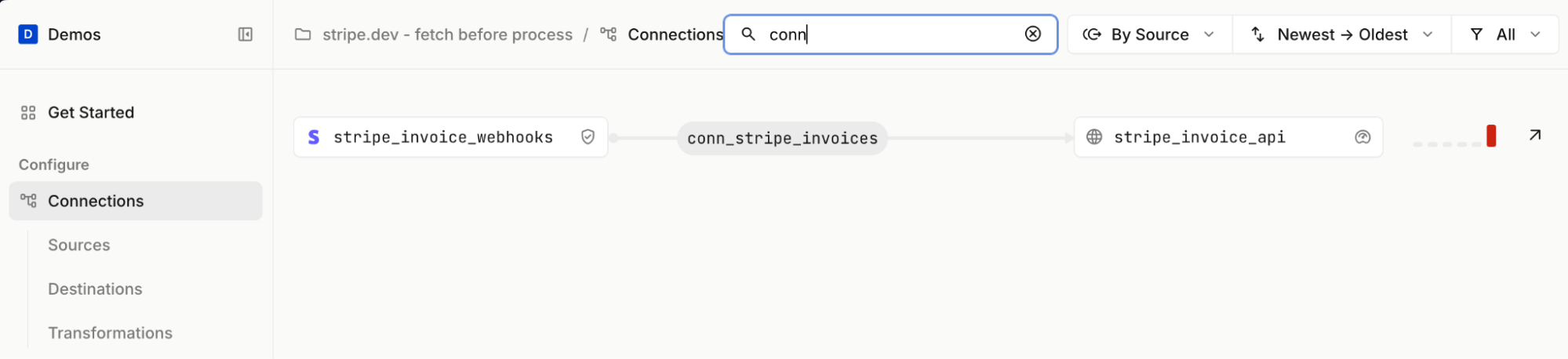Image resolution: width=1568 pixels, height=359 pixels.
Task: Open connection with arrow icon
Action: click(x=1535, y=136)
